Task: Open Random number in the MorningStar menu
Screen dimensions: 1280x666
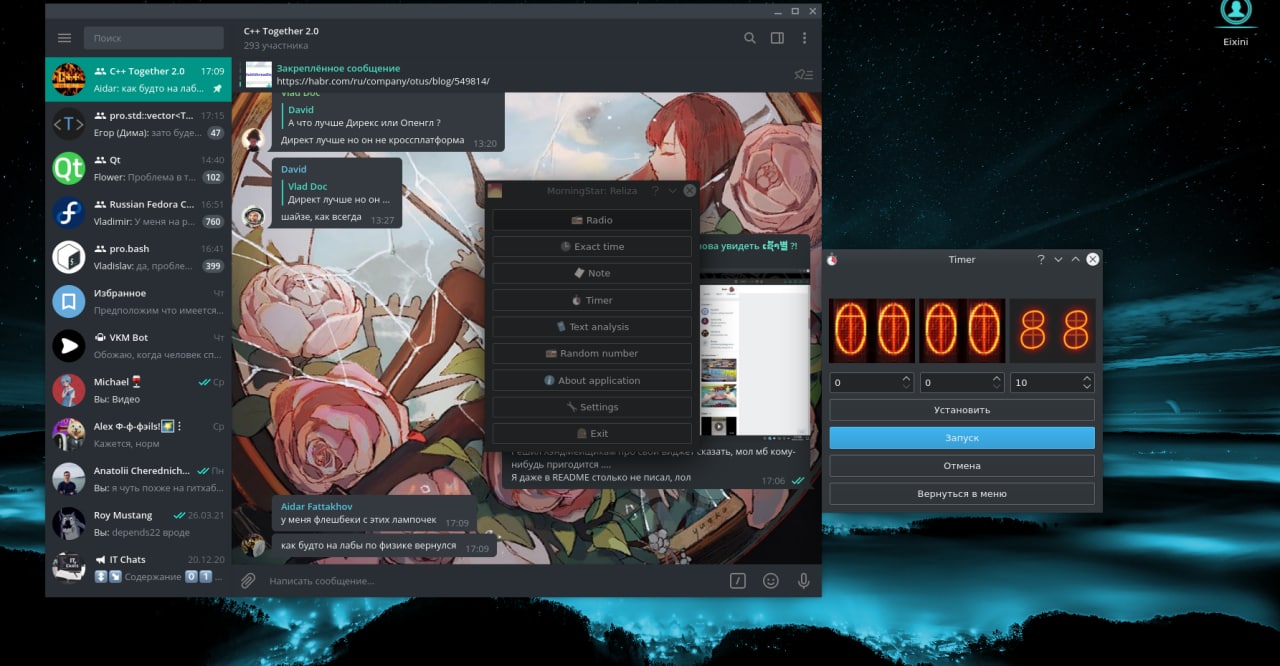Action: click(592, 353)
